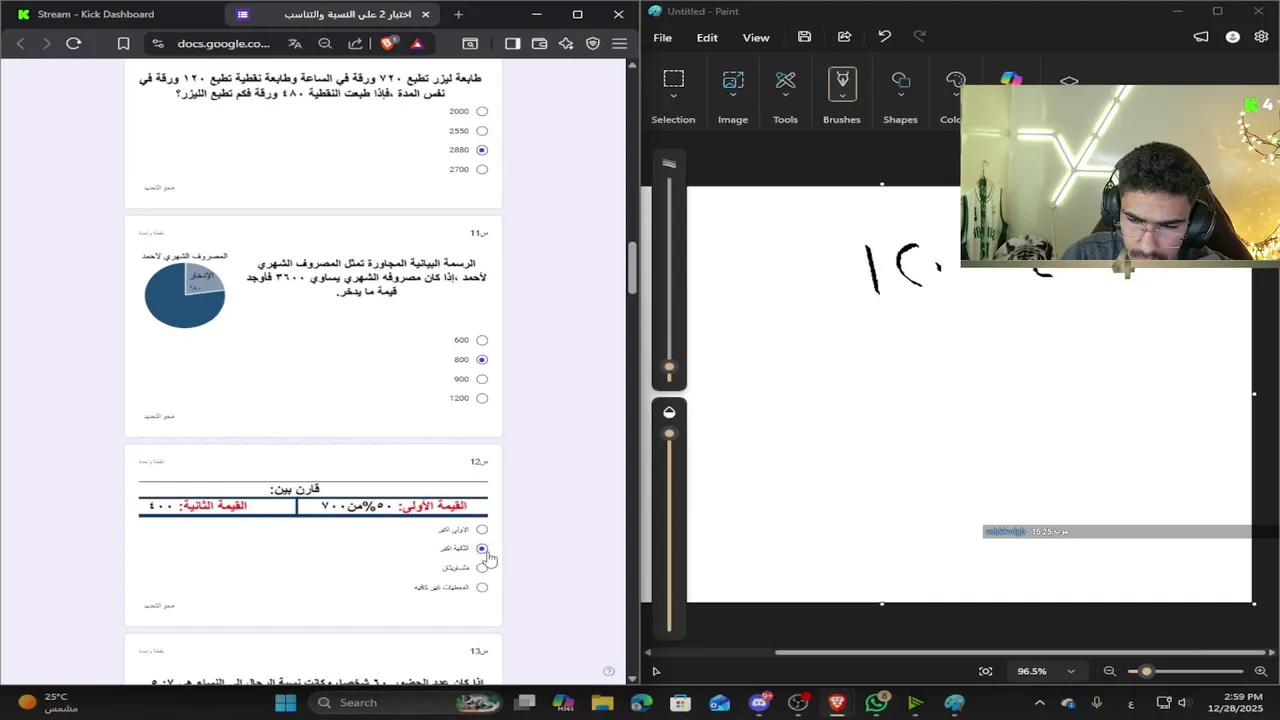Click the browser zoom magnifier in address bar
This screenshot has height=720, width=1280.
(325, 43)
